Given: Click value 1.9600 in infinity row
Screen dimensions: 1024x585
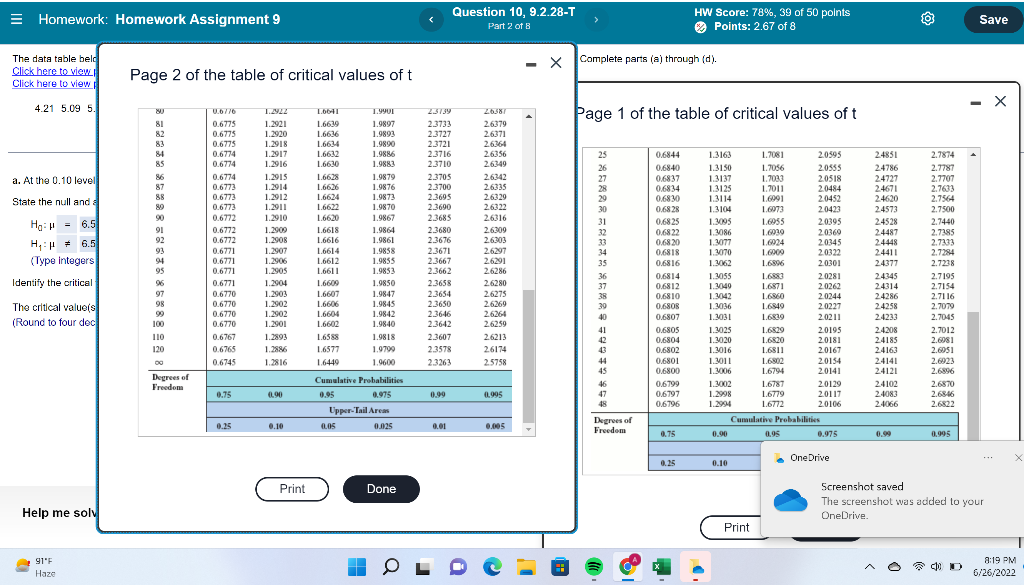Looking at the screenshot, I should (x=383, y=362).
